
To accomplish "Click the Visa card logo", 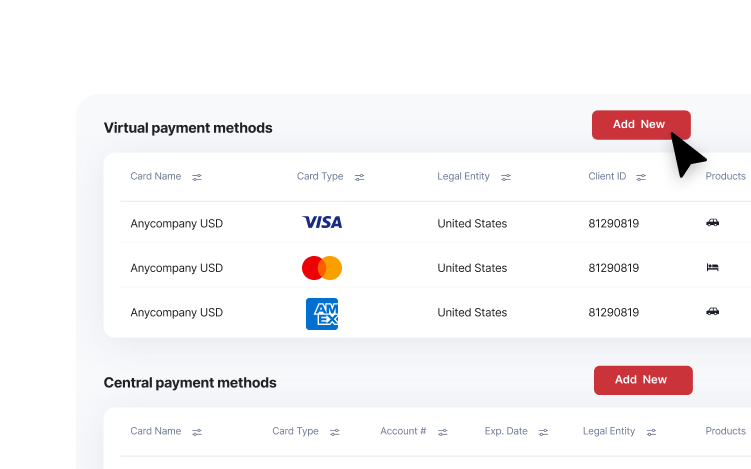I will tap(322, 222).
